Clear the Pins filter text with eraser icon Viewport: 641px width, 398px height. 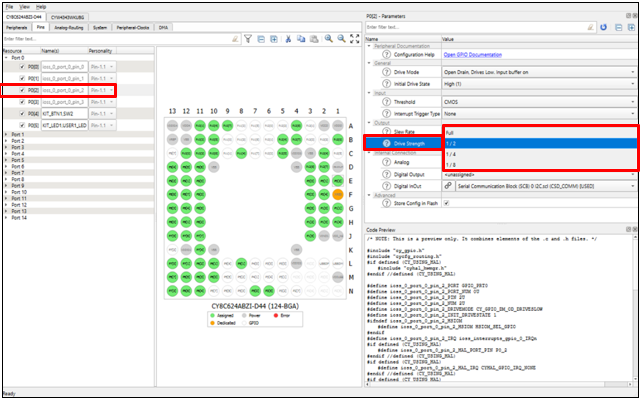click(235, 39)
